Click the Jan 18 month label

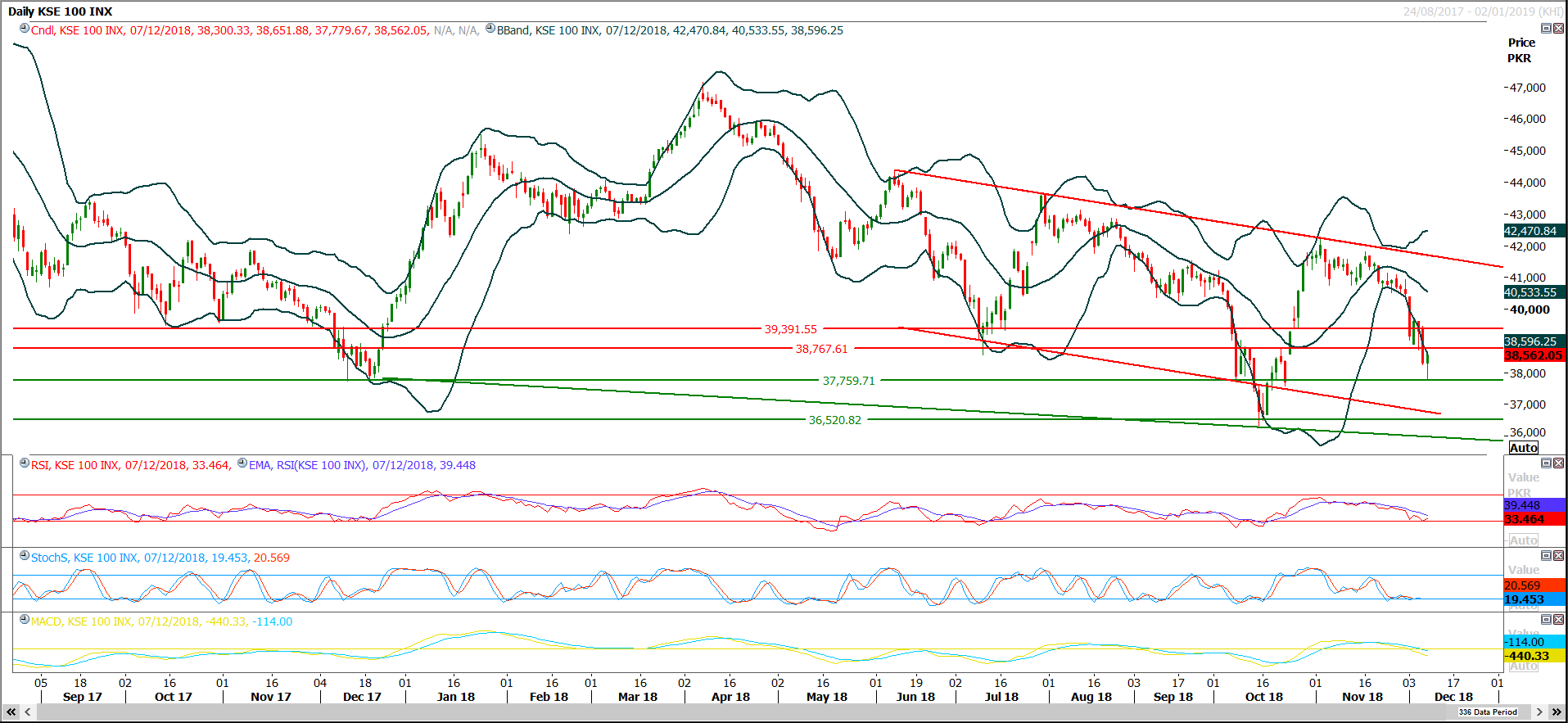(456, 697)
